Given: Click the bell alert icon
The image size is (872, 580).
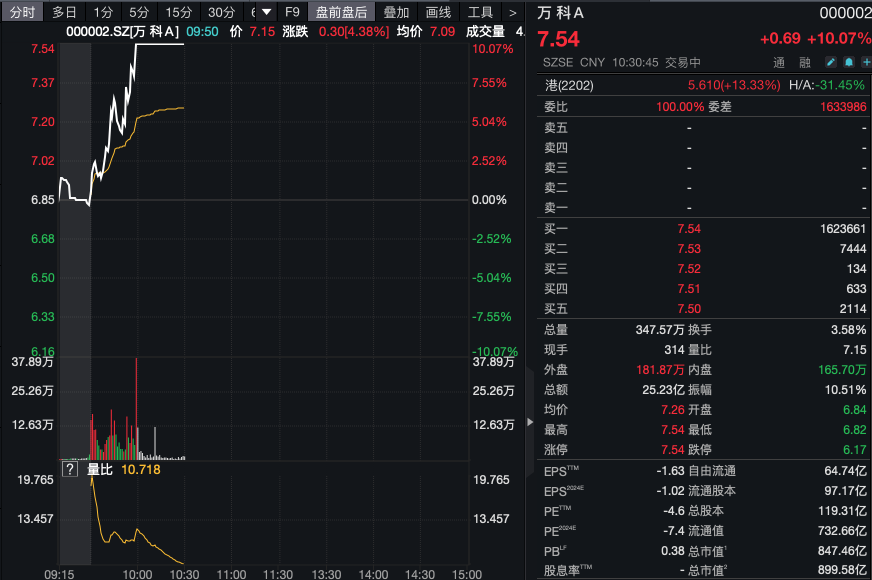Looking at the screenshot, I should click(849, 62).
